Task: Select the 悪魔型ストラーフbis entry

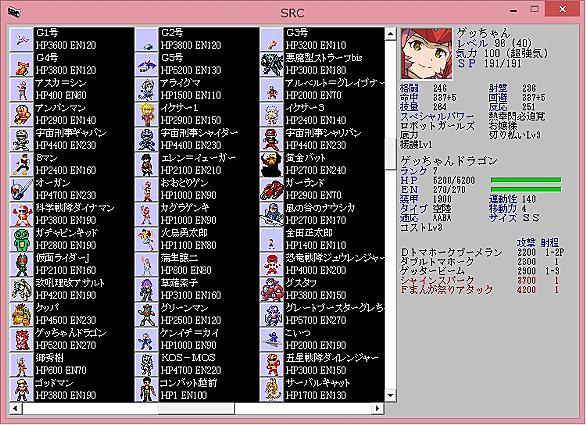Action: [322, 64]
